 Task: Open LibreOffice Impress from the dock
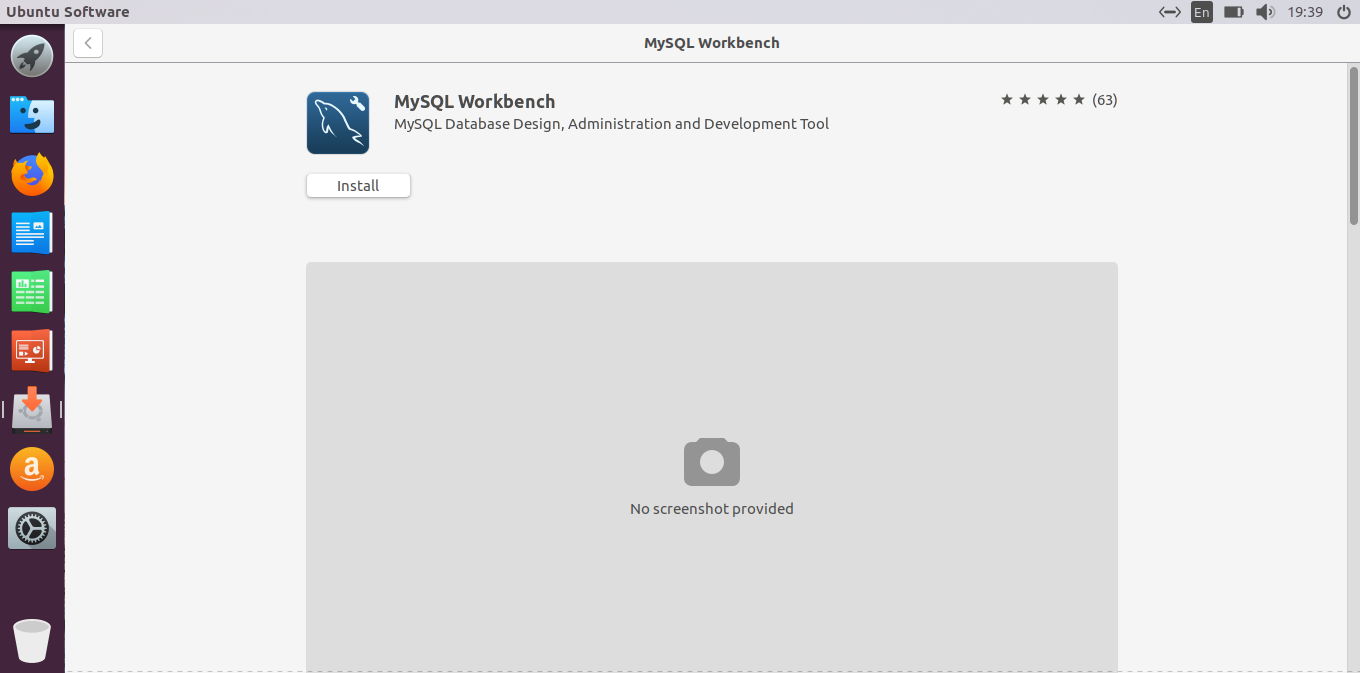pyautogui.click(x=32, y=351)
